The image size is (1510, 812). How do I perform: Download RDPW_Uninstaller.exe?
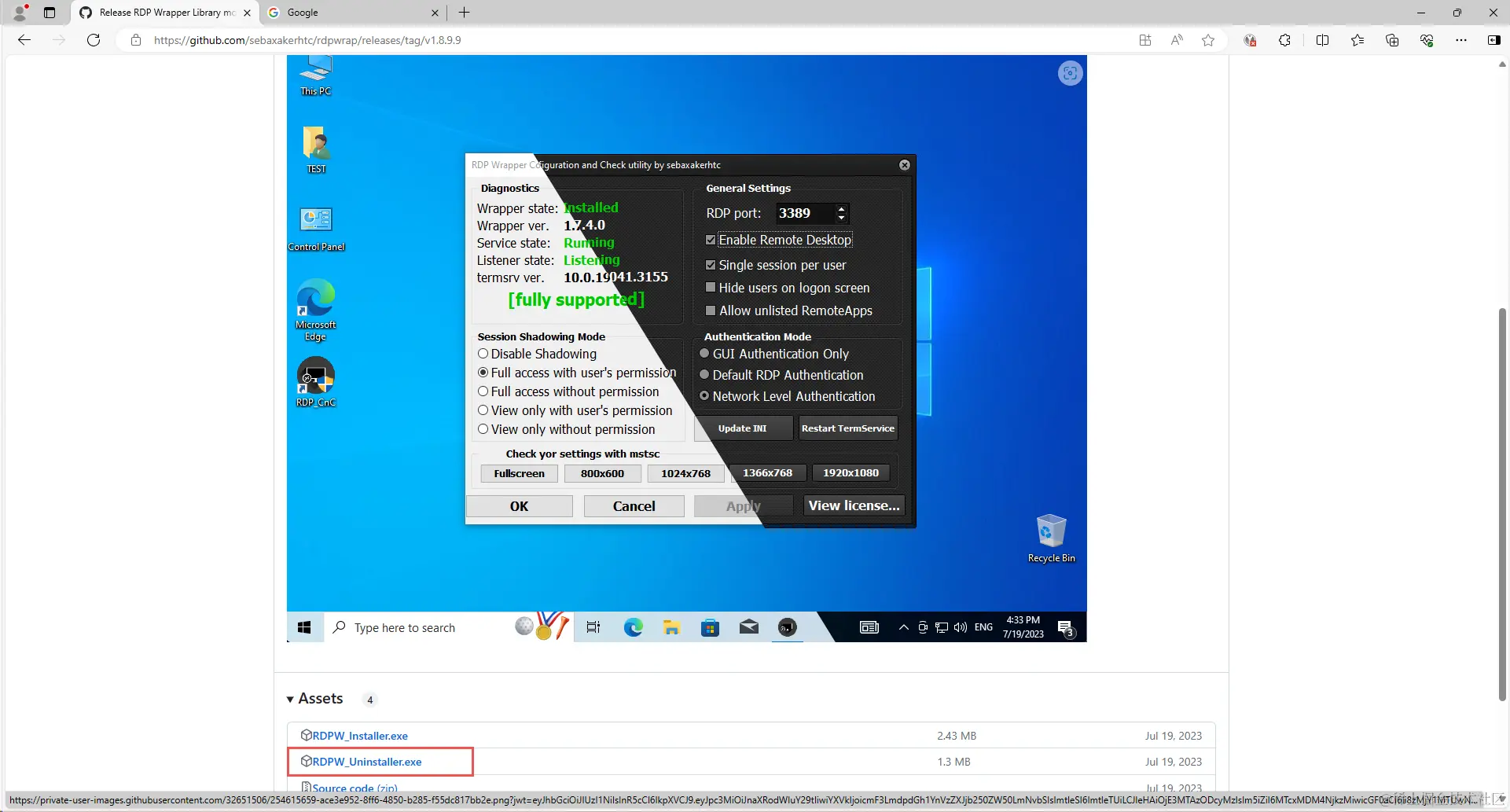coord(367,762)
